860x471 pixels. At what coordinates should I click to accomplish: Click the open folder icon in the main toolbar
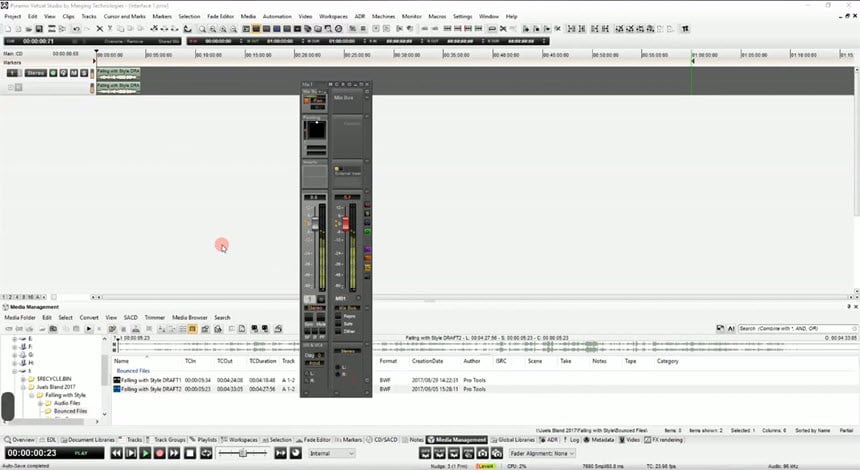point(29,29)
